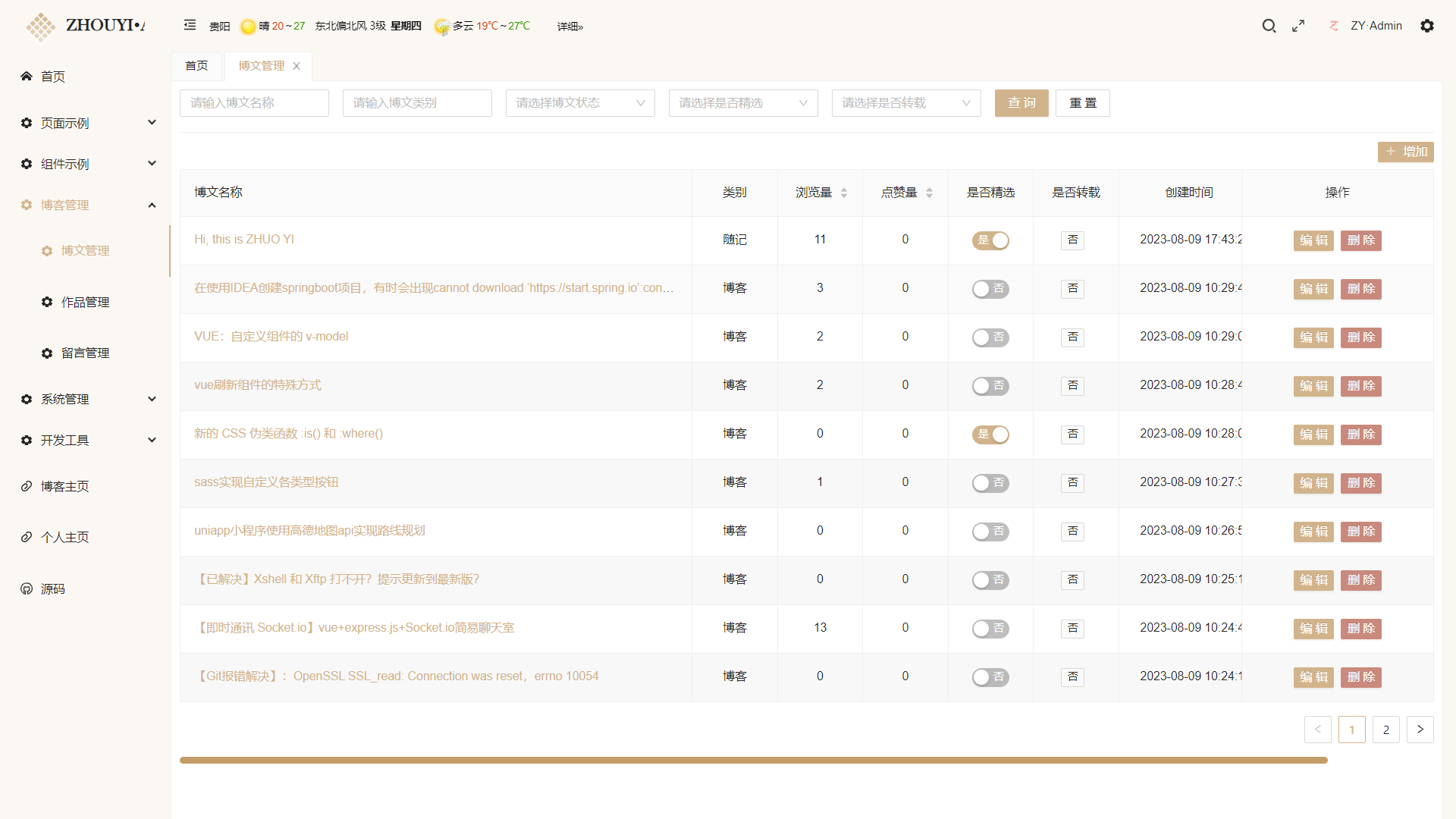Open the 请选择是否精选 dropdown
This screenshot has width=1456, height=819.
pos(743,103)
